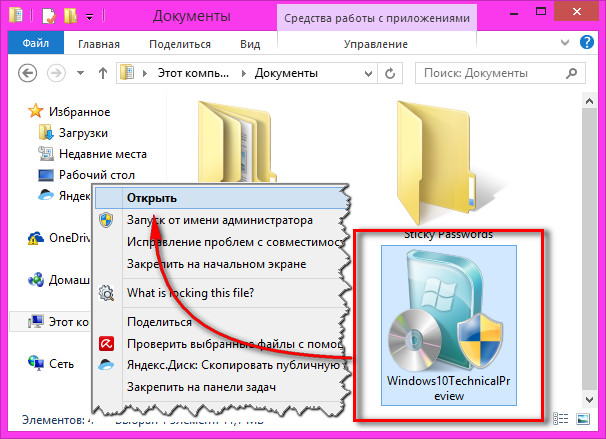
Task: Choose Открыть in the context menu
Action: coord(222,198)
